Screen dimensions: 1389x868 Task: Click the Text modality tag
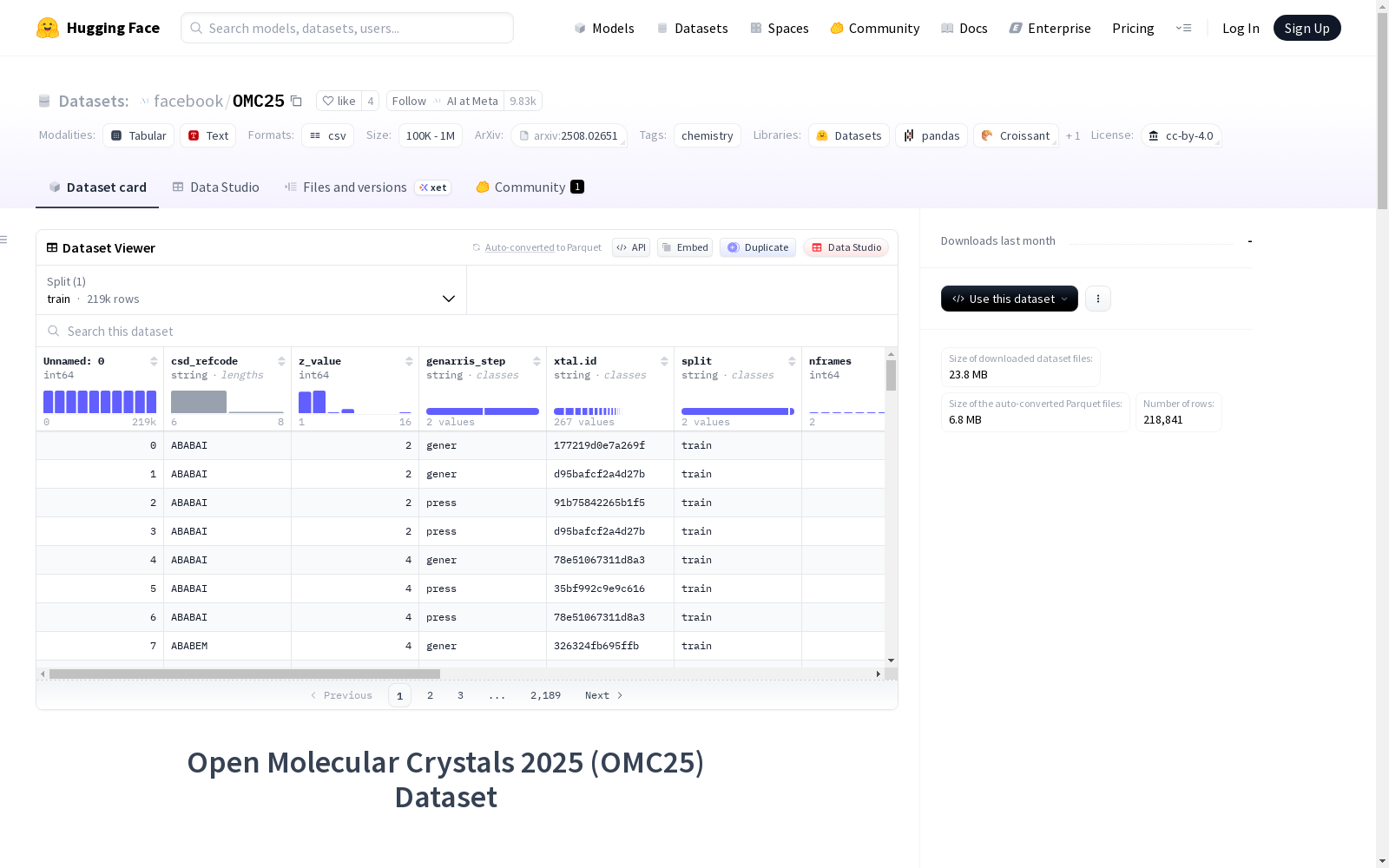point(208,135)
